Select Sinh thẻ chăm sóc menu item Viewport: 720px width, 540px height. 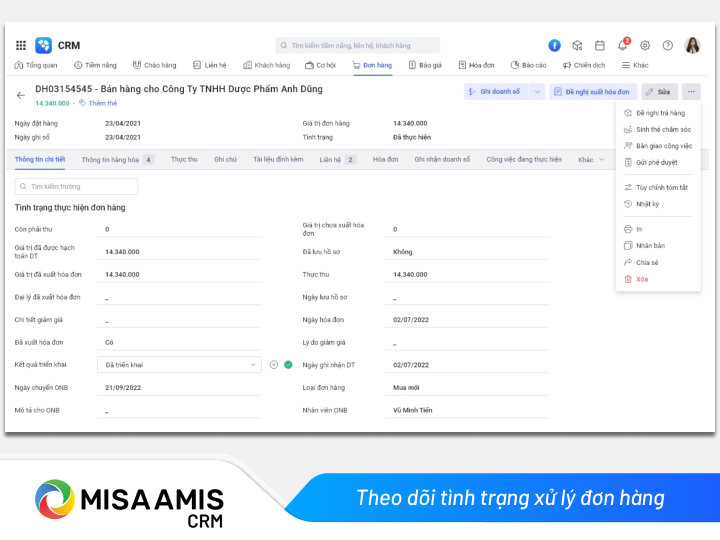coord(658,129)
